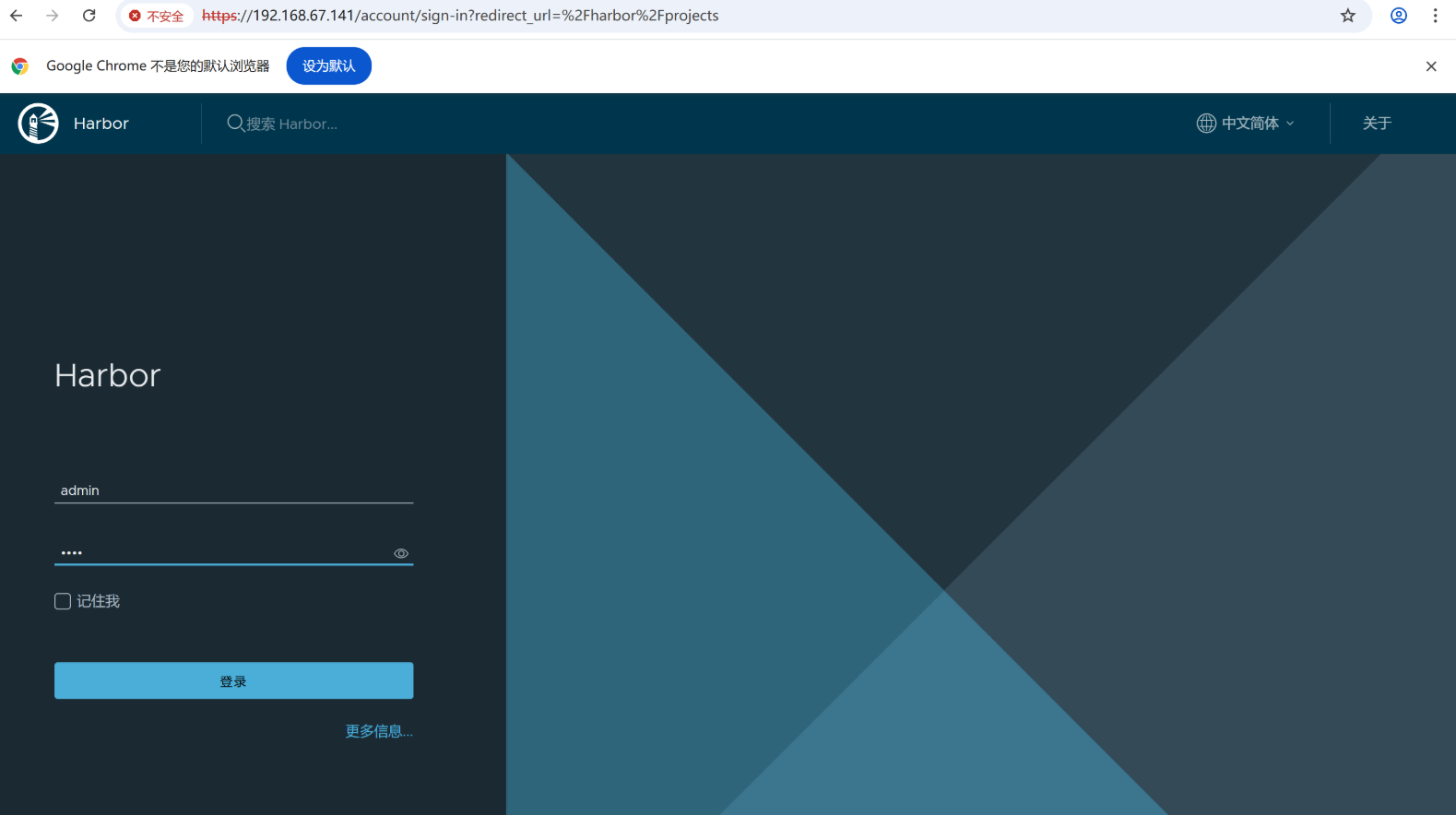Image resolution: width=1456 pixels, height=815 pixels.
Task: Open the Chrome profile icon
Action: click(x=1399, y=16)
